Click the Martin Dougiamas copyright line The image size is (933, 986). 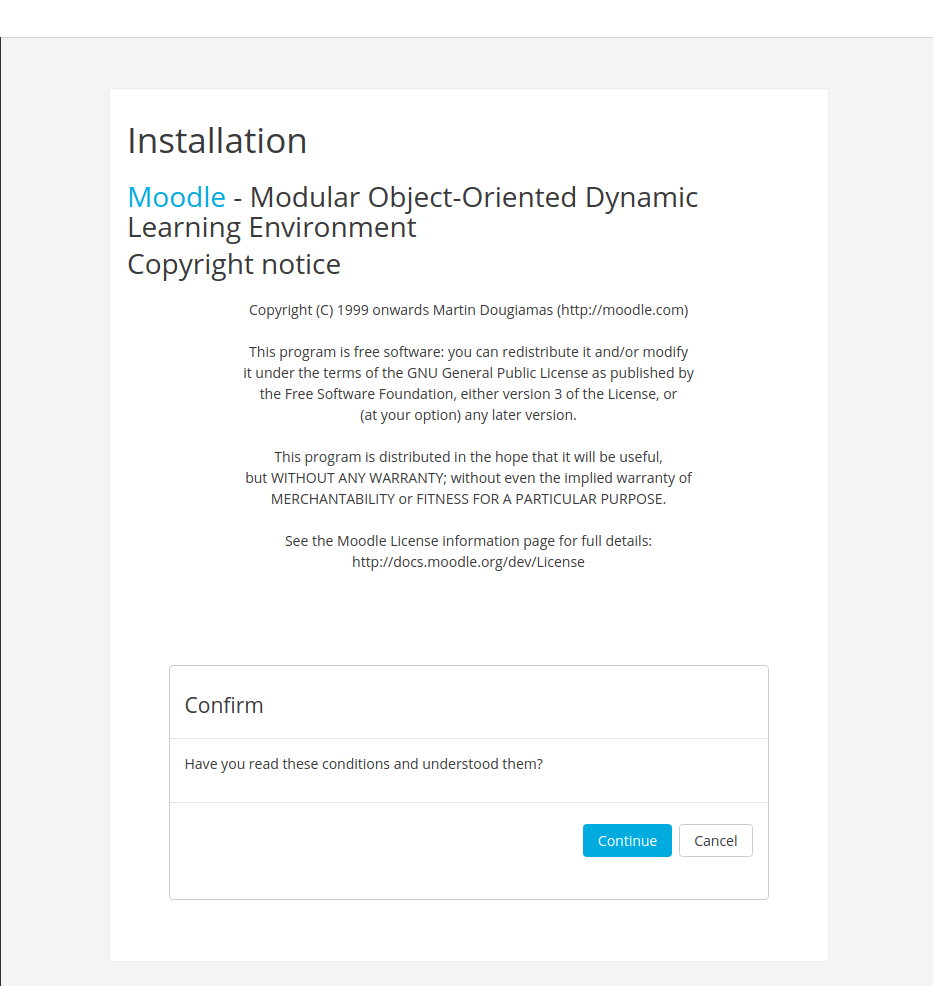[x=468, y=309]
